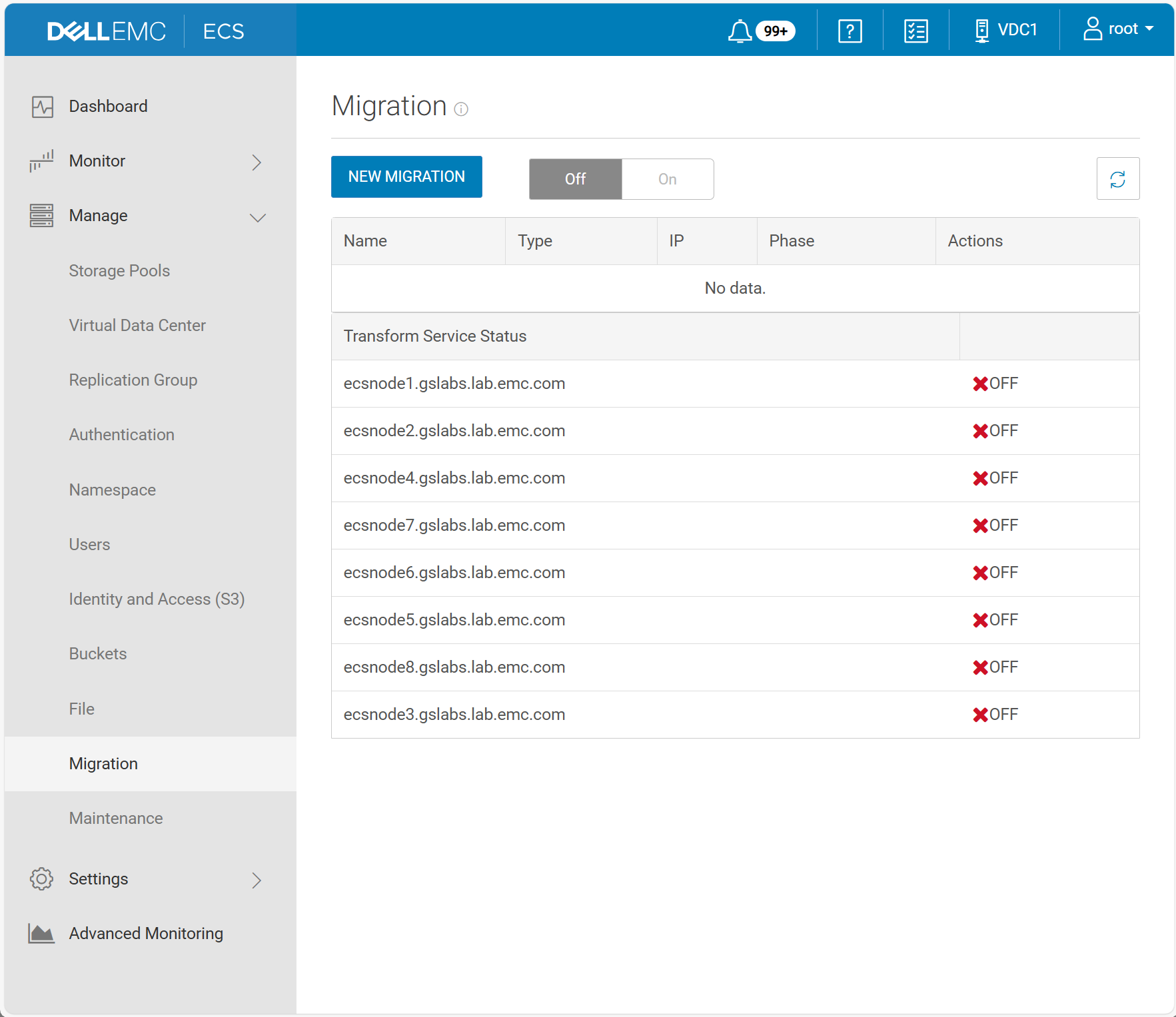
Task: Click the Dashboard chart icon
Action: pos(41,106)
